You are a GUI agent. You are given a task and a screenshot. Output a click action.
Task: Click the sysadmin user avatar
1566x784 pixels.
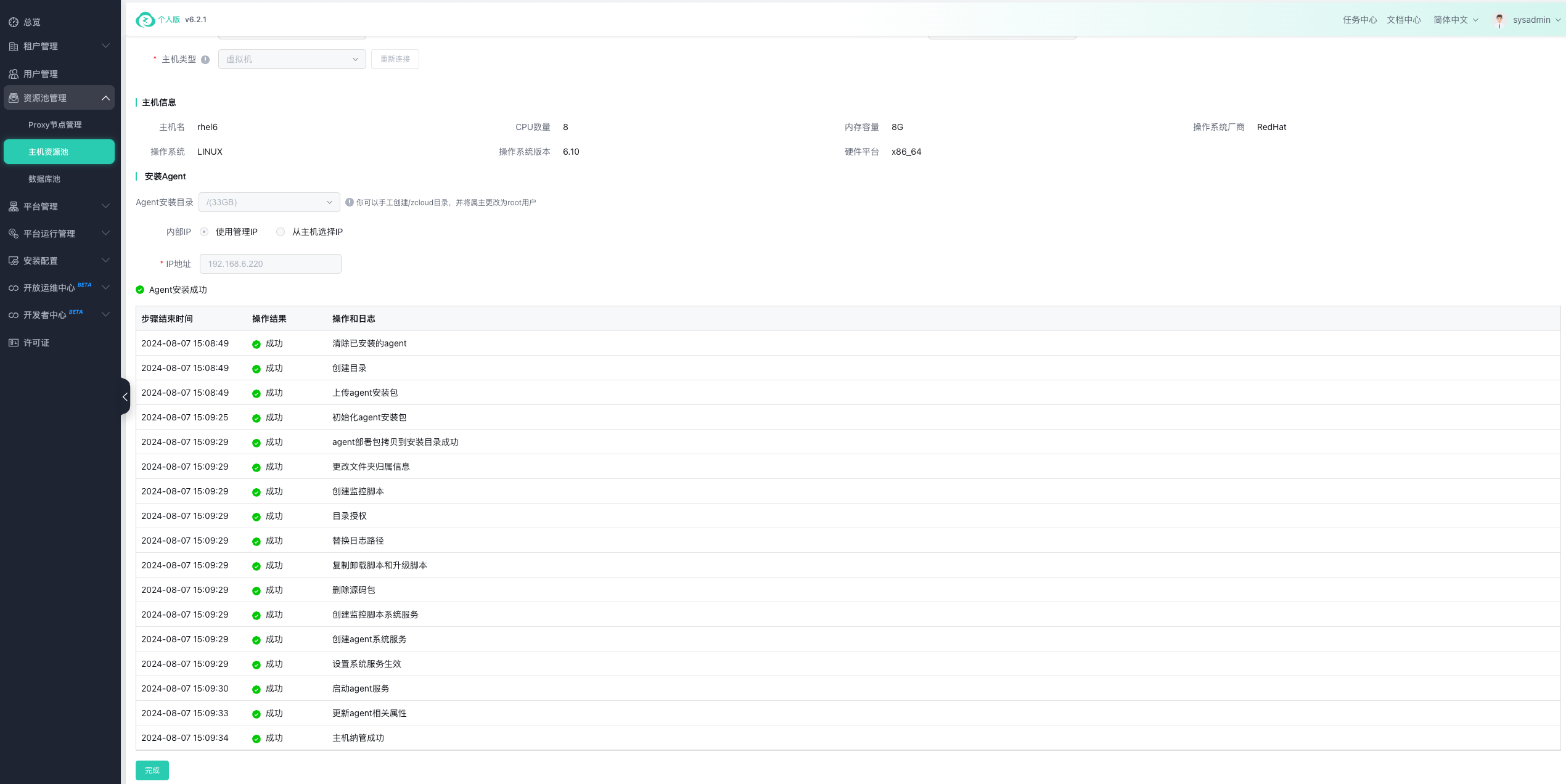(1499, 20)
